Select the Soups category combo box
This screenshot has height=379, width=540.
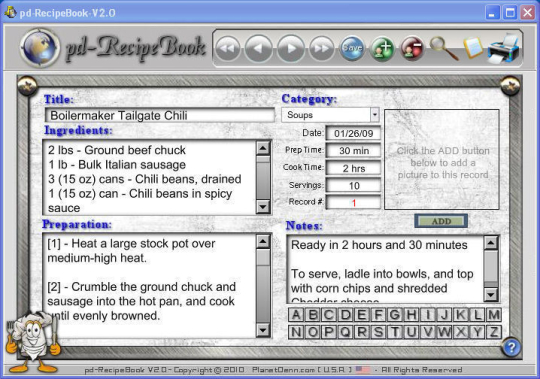point(330,115)
